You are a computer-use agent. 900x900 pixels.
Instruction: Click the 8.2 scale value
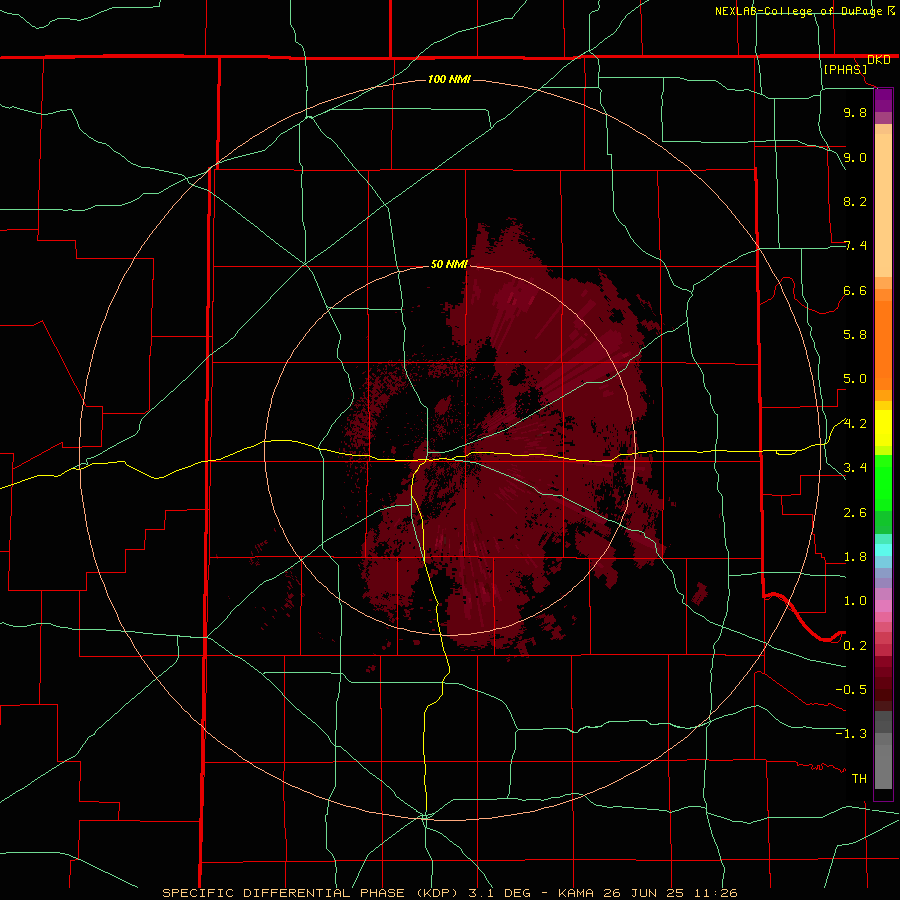855,201
